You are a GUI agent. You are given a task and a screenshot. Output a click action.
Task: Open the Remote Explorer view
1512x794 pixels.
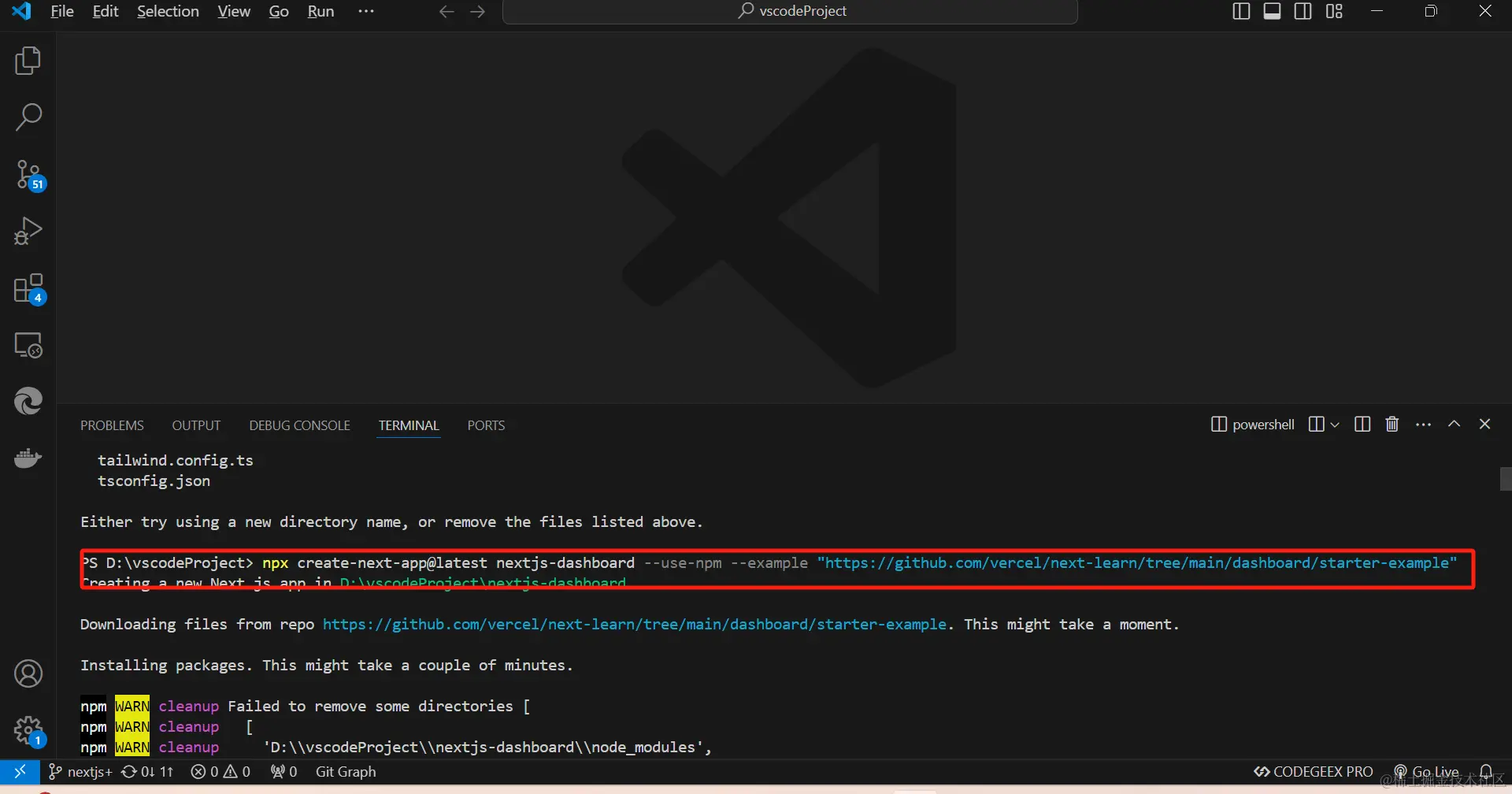[x=28, y=345]
